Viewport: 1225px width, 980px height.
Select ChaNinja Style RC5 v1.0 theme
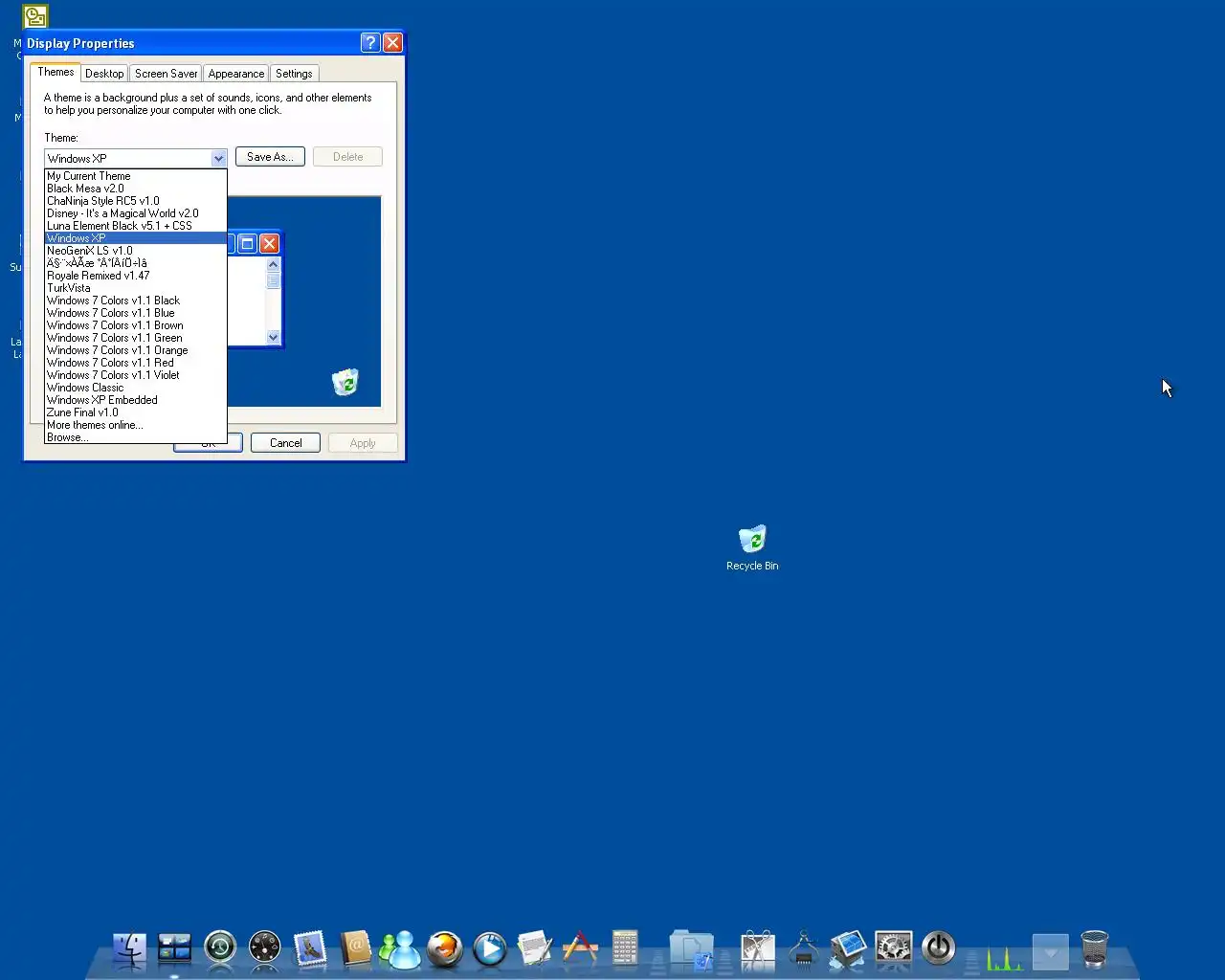135,201
